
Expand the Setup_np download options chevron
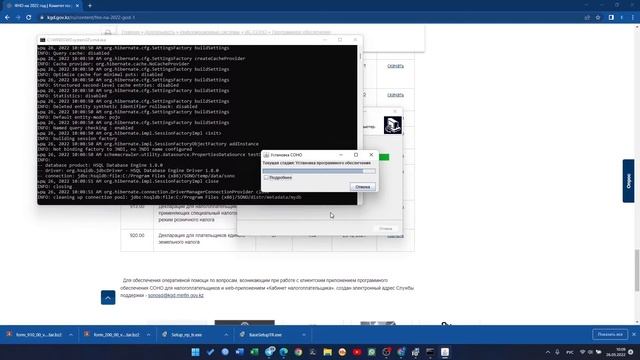tap(226, 335)
